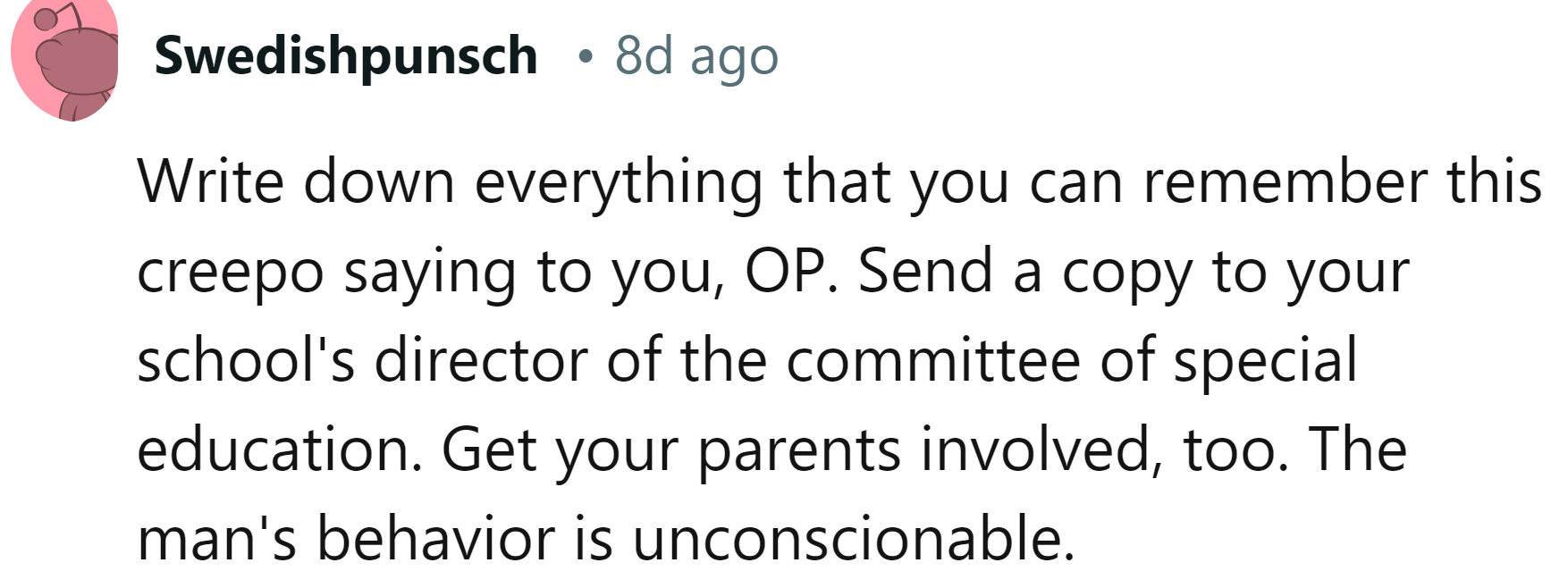
Task: Click the word "Send" in the comment
Action: (x=925, y=271)
